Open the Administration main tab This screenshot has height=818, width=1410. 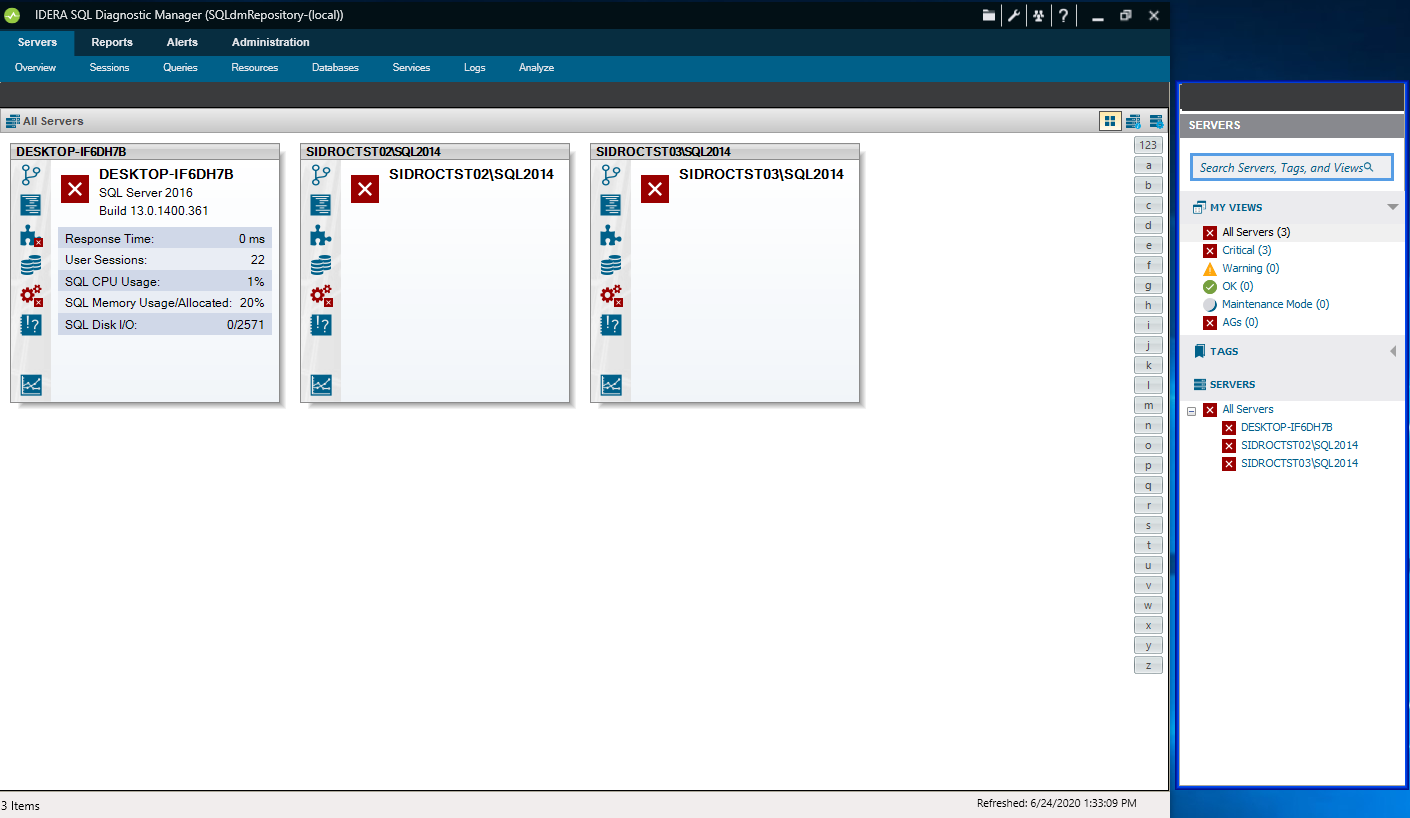pyautogui.click(x=271, y=42)
